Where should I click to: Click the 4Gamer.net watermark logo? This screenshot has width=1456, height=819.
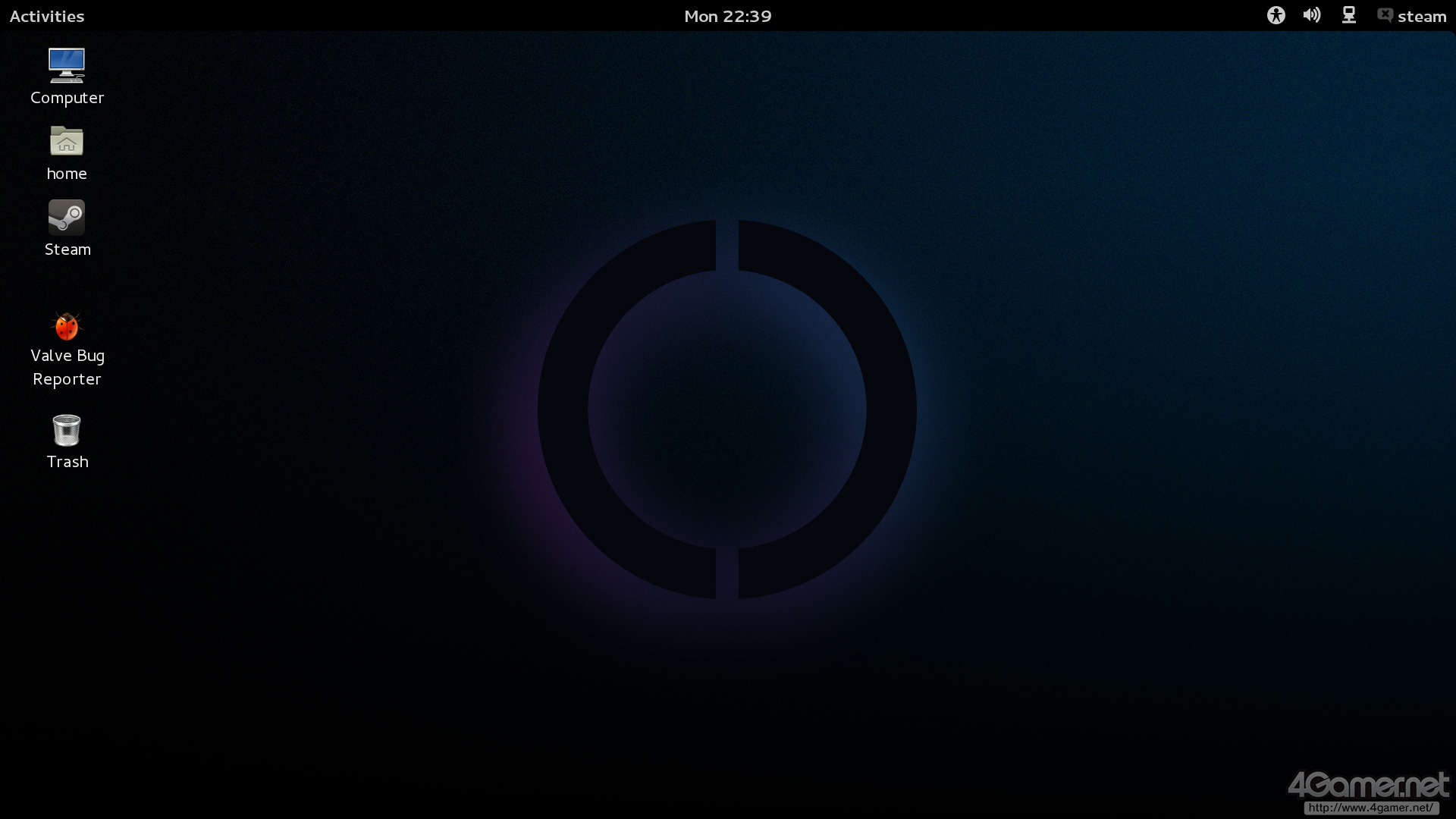pyautogui.click(x=1367, y=784)
